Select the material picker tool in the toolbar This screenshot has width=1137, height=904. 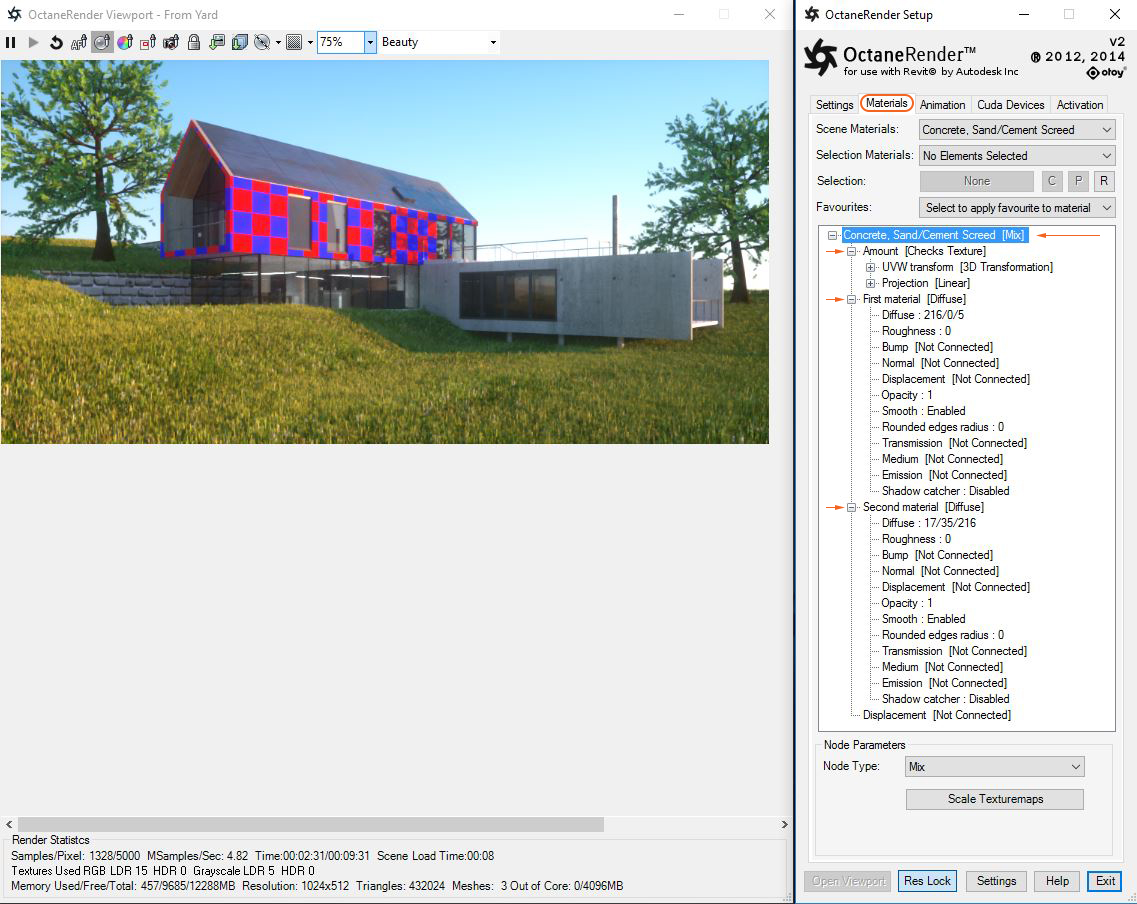tap(102, 42)
